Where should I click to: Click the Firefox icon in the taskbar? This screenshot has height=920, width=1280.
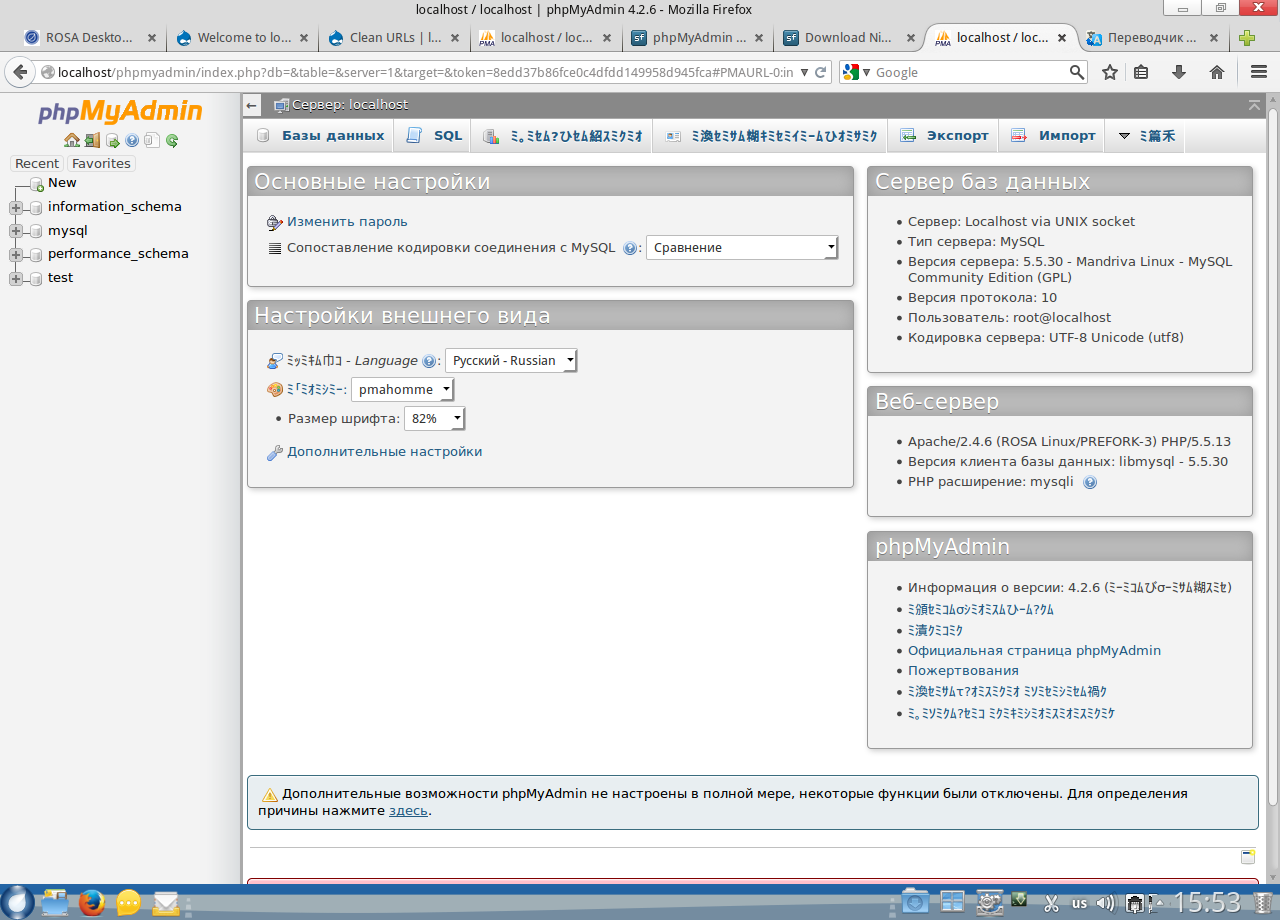[x=92, y=903]
